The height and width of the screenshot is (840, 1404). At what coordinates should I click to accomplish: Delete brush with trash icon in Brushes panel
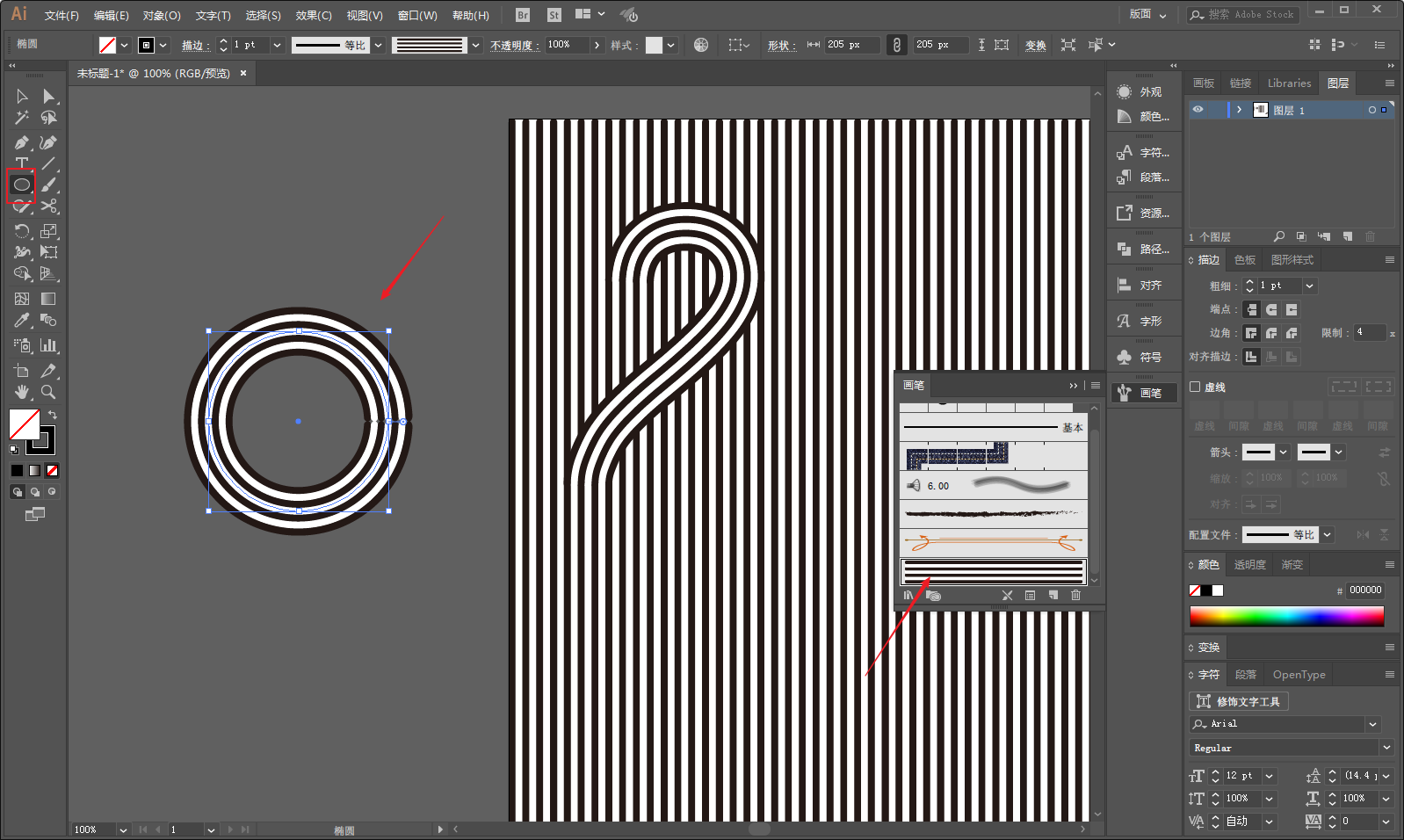[1075, 596]
